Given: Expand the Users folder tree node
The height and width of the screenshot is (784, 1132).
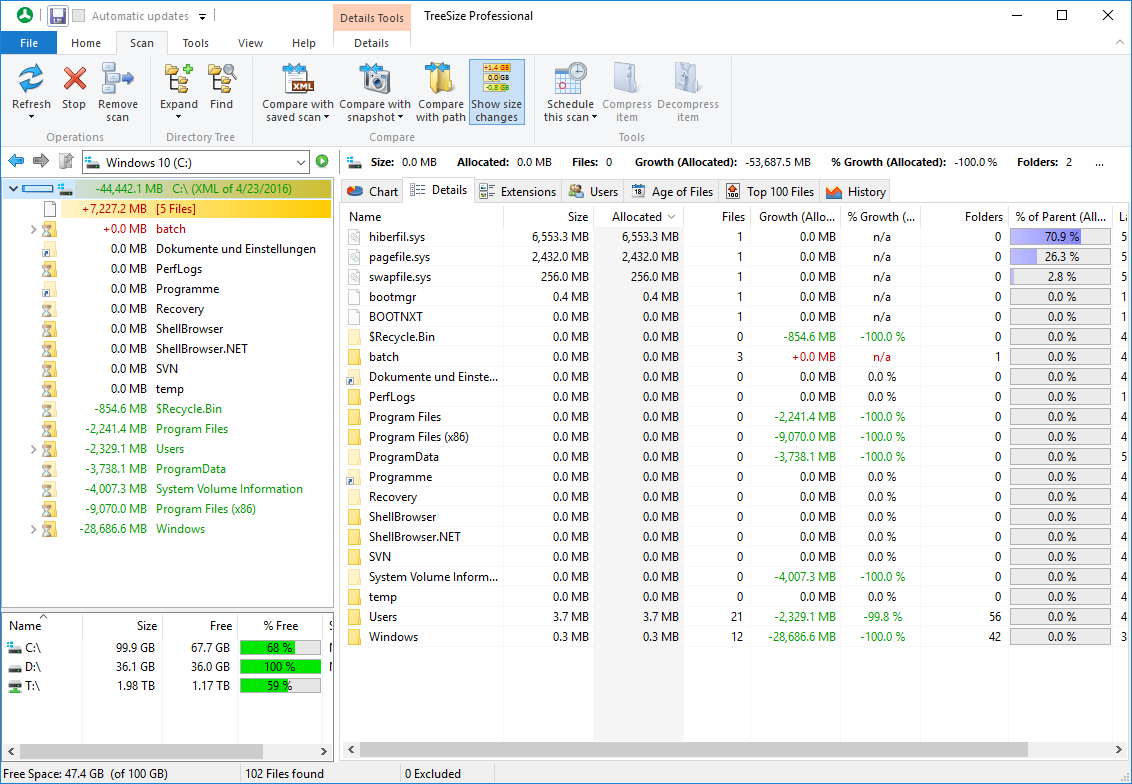Looking at the screenshot, I should pos(33,449).
